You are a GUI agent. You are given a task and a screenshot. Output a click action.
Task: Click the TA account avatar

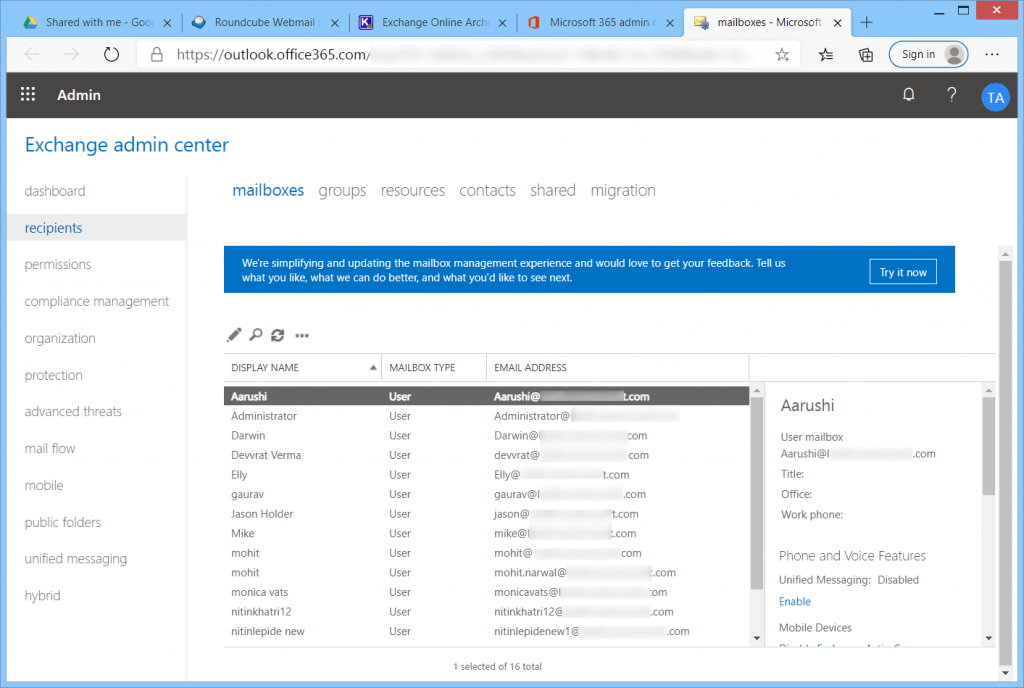[x=996, y=95]
